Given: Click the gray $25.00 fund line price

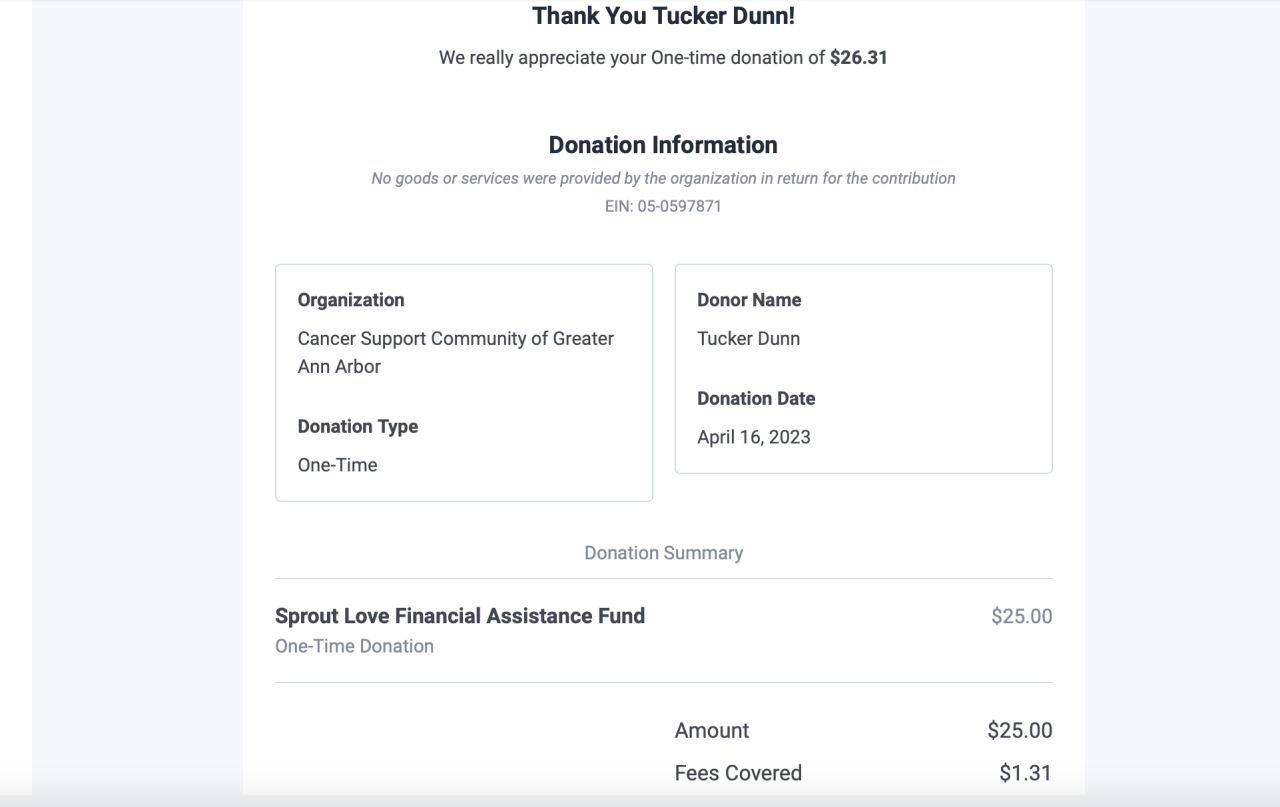Looking at the screenshot, I should point(1021,616).
